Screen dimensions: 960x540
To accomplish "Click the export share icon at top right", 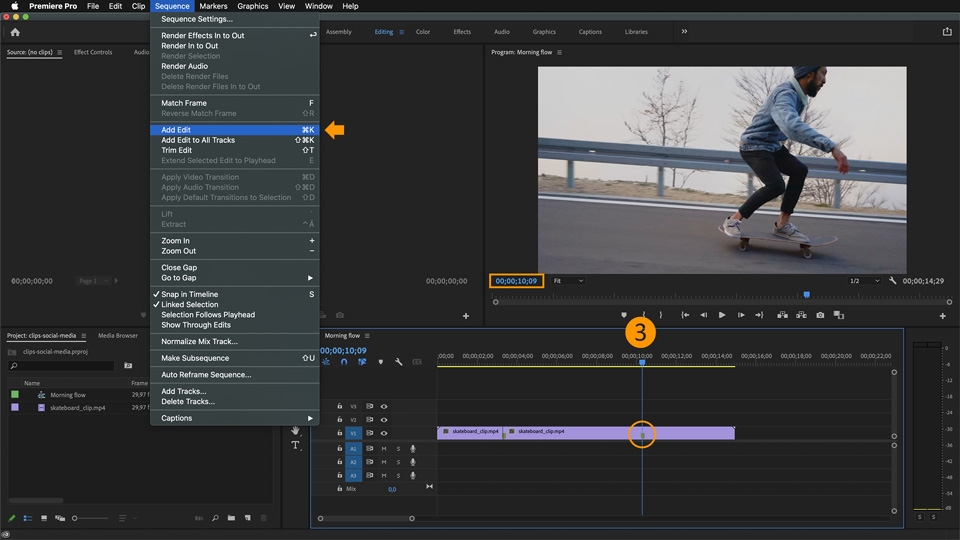I will [x=947, y=32].
